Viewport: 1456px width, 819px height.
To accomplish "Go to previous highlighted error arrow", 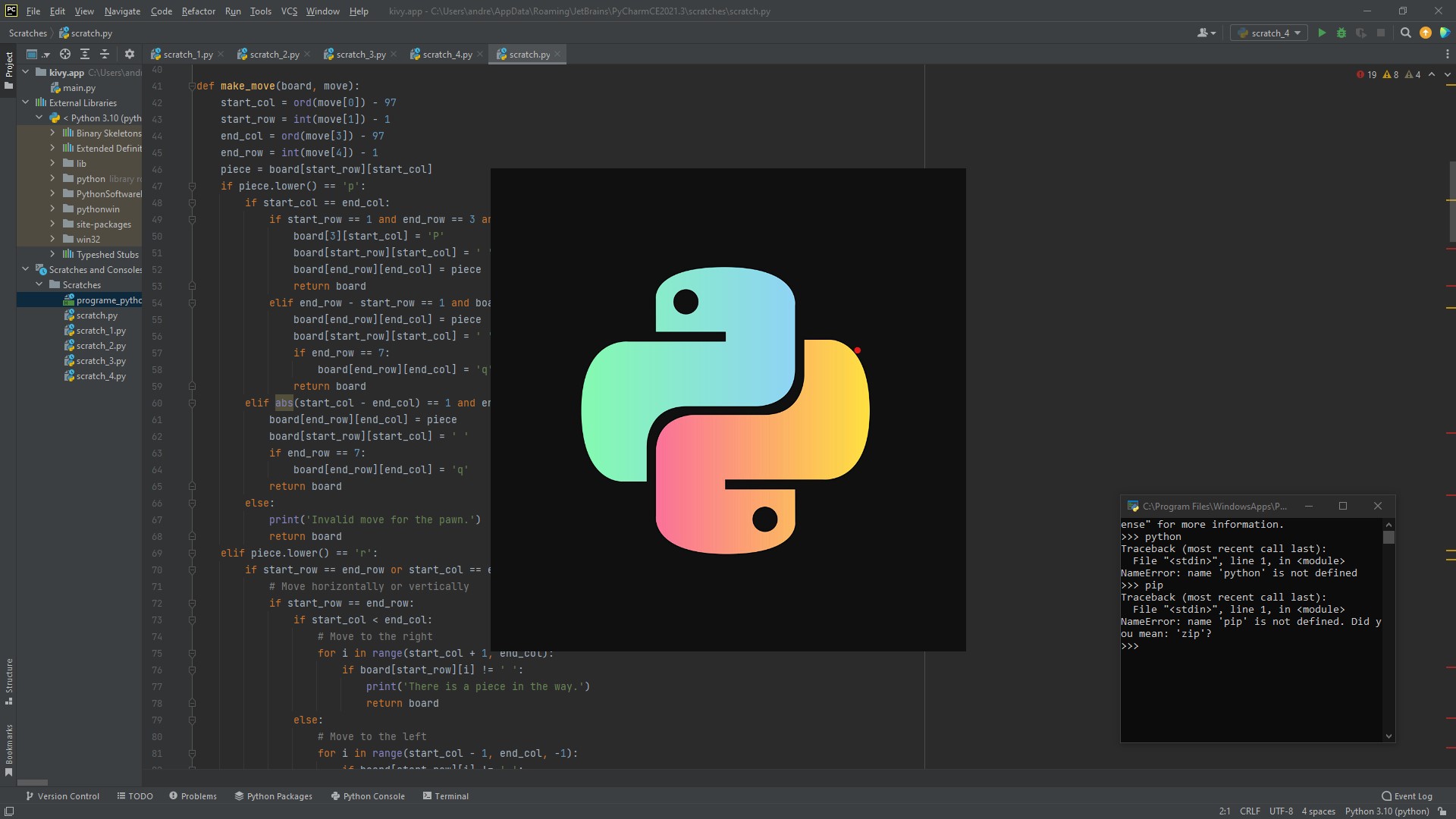I will (x=1432, y=74).
